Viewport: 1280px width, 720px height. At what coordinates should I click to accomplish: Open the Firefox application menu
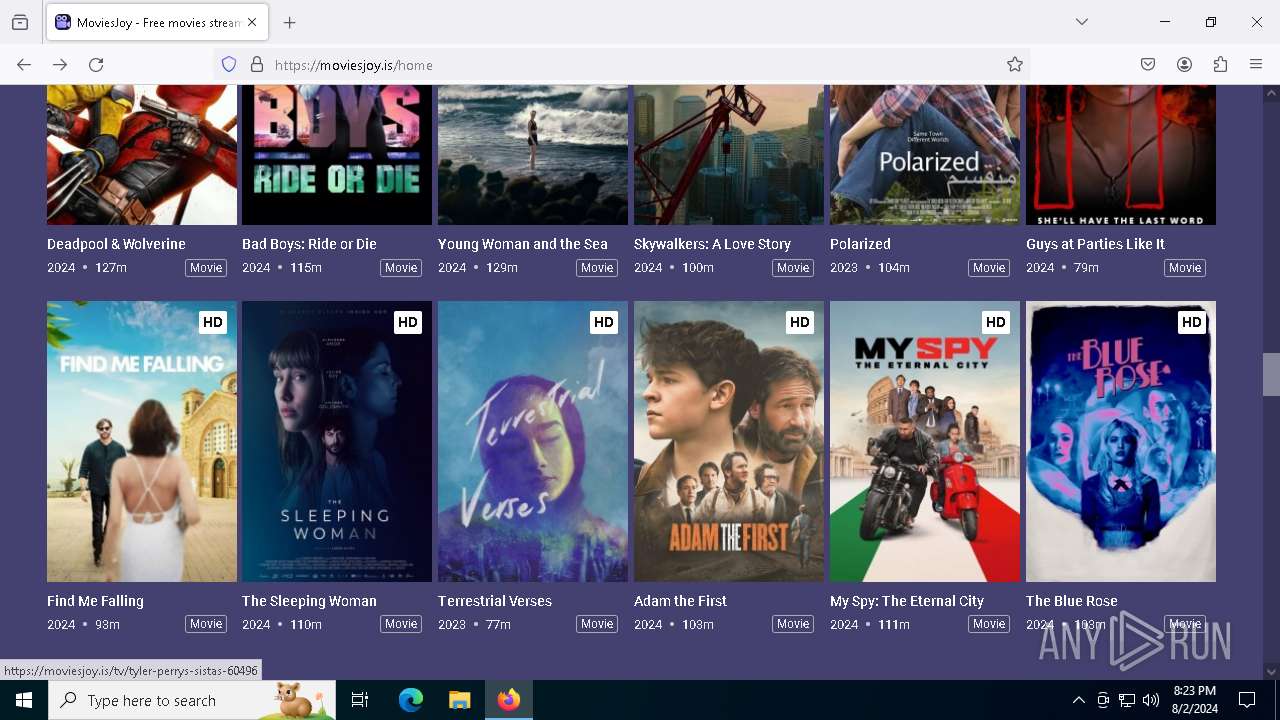coord(1256,65)
